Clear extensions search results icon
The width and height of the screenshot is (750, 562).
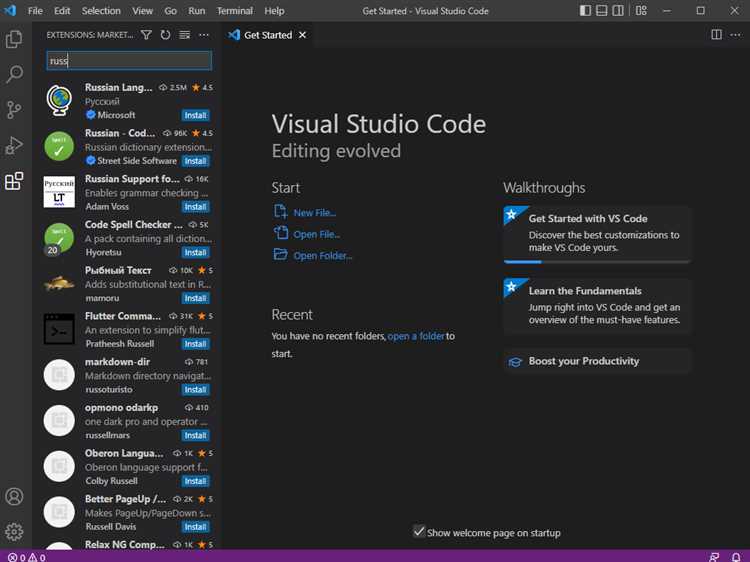coord(185,35)
